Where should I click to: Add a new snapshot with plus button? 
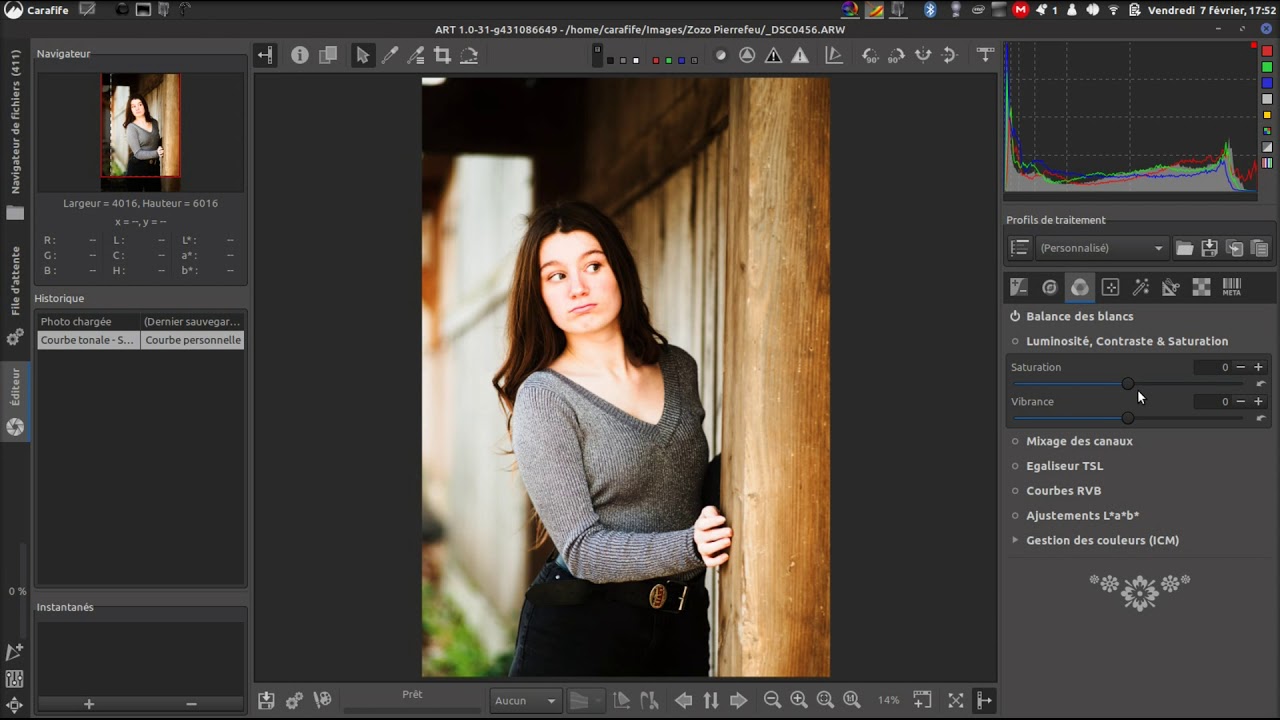(x=89, y=704)
